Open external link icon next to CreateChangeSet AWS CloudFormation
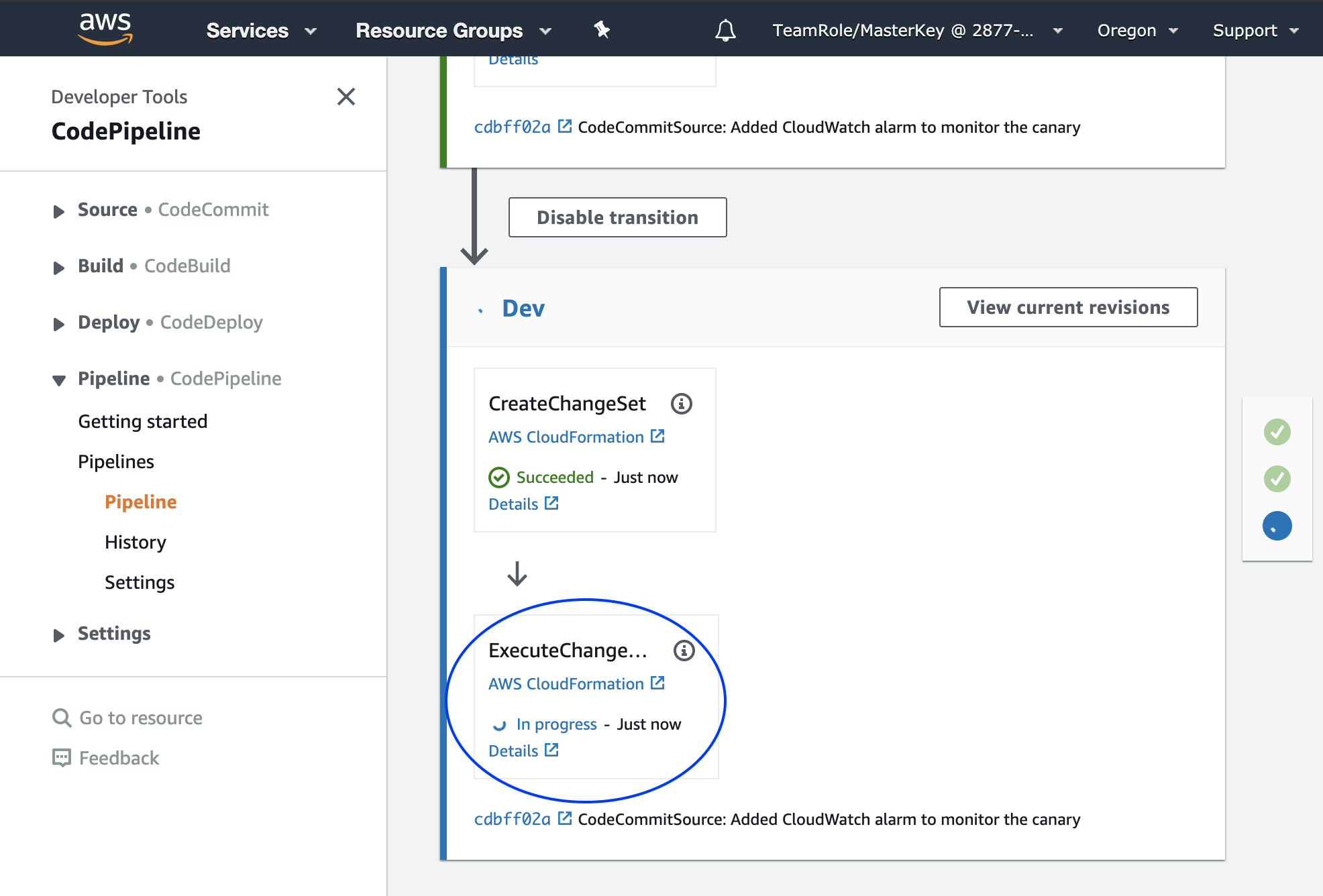Screen dimensions: 1323x896 (657, 436)
